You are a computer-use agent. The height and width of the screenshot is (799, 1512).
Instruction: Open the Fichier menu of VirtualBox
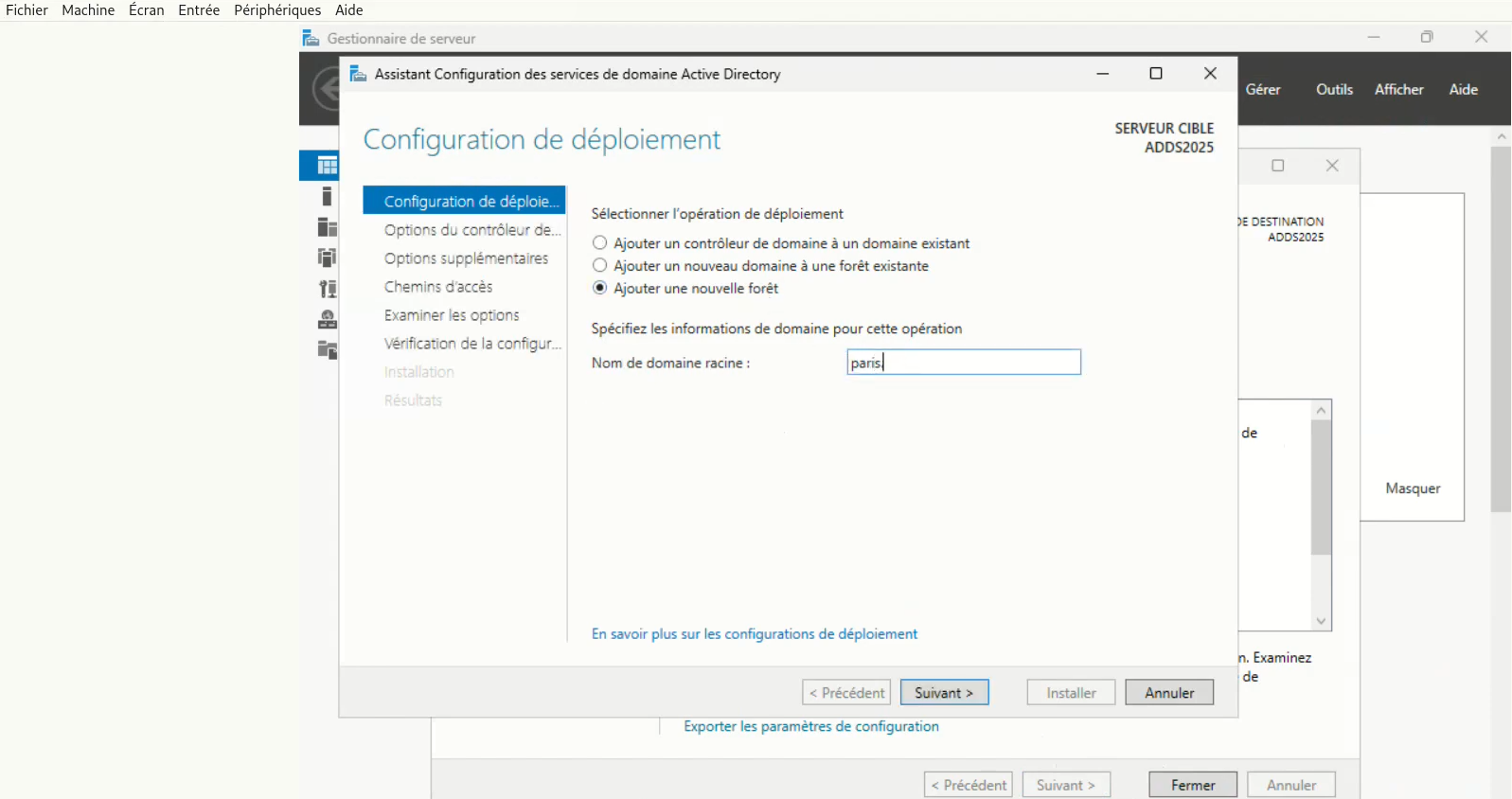tap(27, 10)
